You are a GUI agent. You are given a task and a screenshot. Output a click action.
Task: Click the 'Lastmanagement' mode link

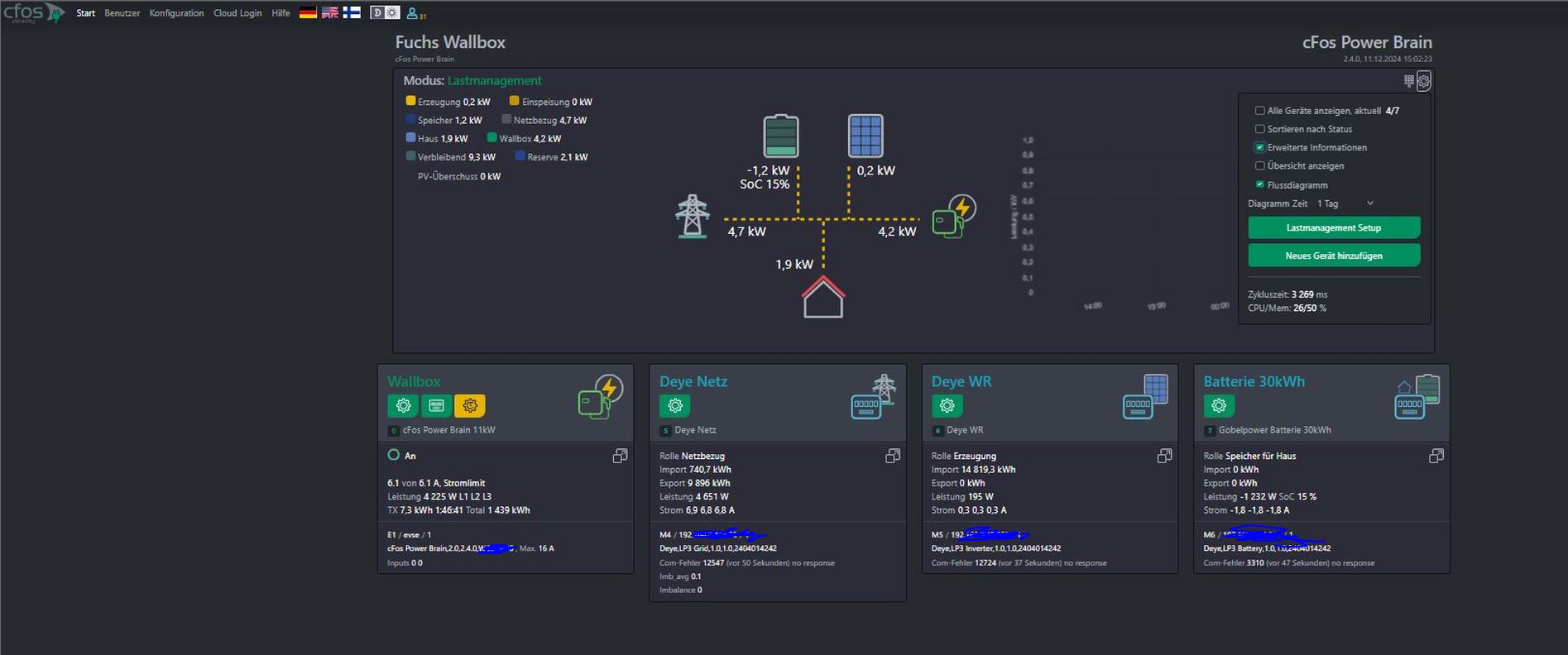pos(495,80)
